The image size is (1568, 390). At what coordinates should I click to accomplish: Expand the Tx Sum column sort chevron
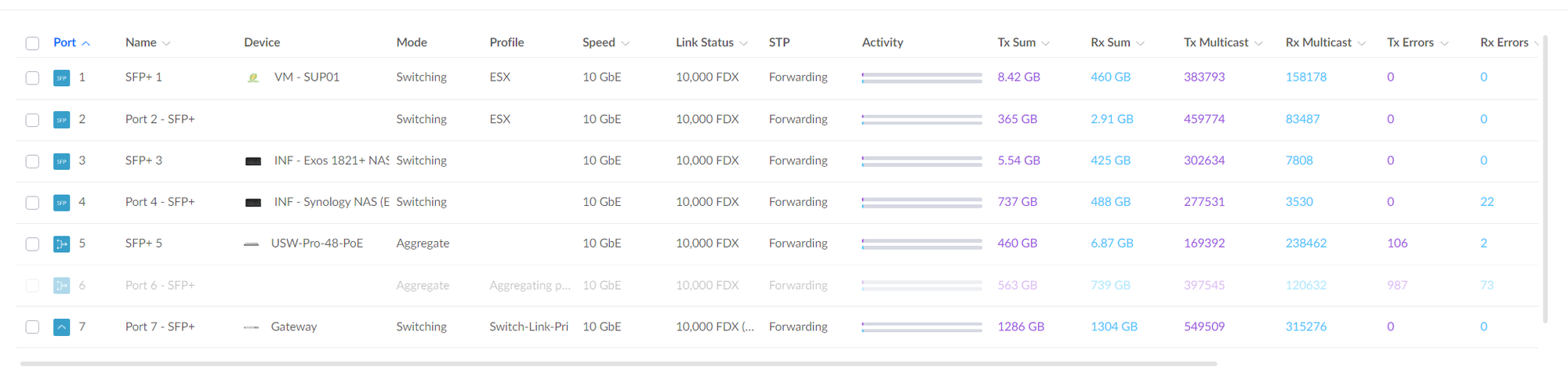[1046, 43]
